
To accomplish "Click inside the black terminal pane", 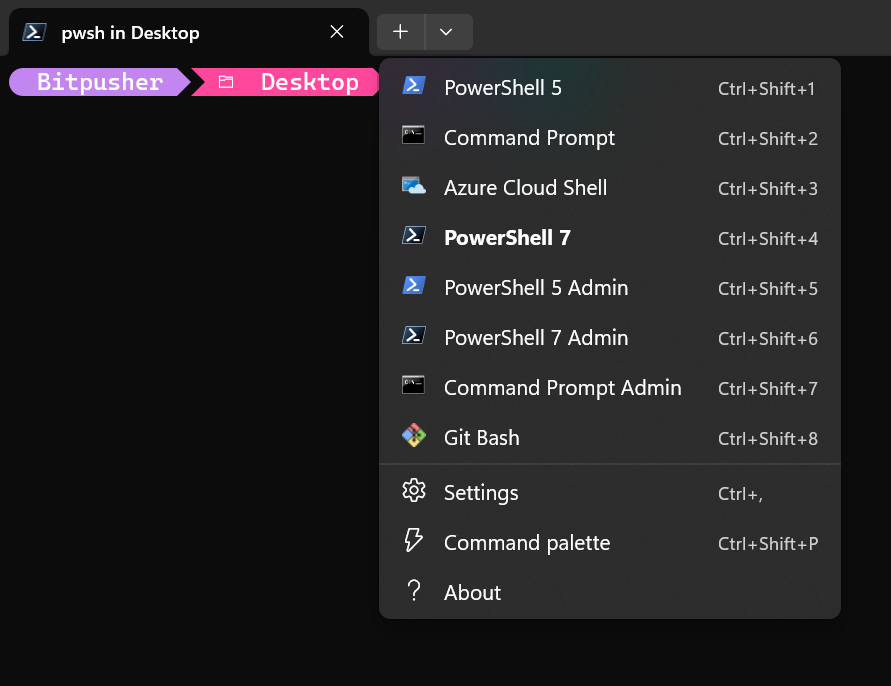I will tap(188, 369).
